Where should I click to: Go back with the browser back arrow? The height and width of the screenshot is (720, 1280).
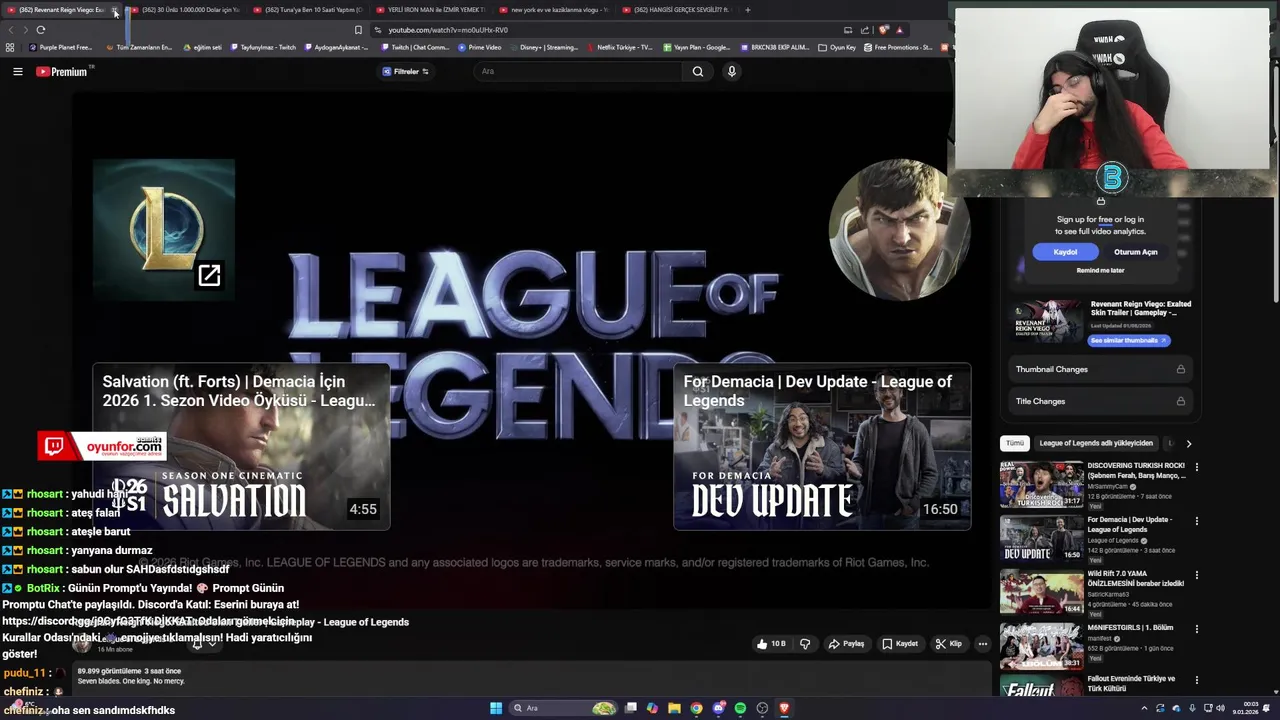11,30
